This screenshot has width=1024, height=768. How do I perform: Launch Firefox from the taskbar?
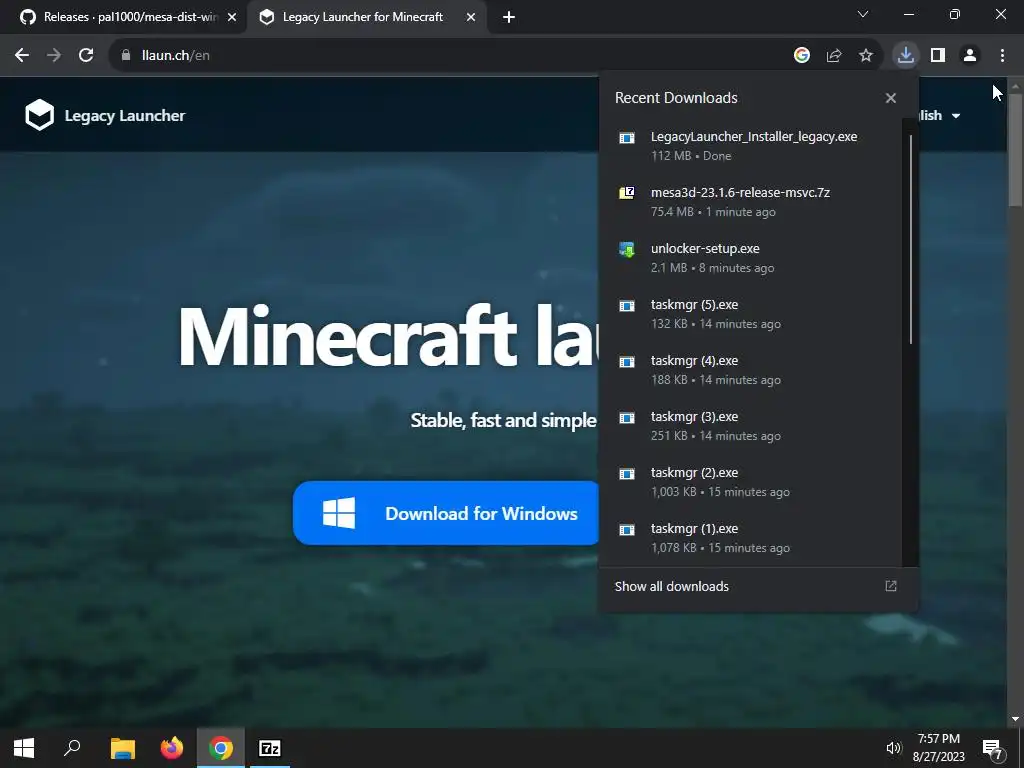click(x=172, y=748)
